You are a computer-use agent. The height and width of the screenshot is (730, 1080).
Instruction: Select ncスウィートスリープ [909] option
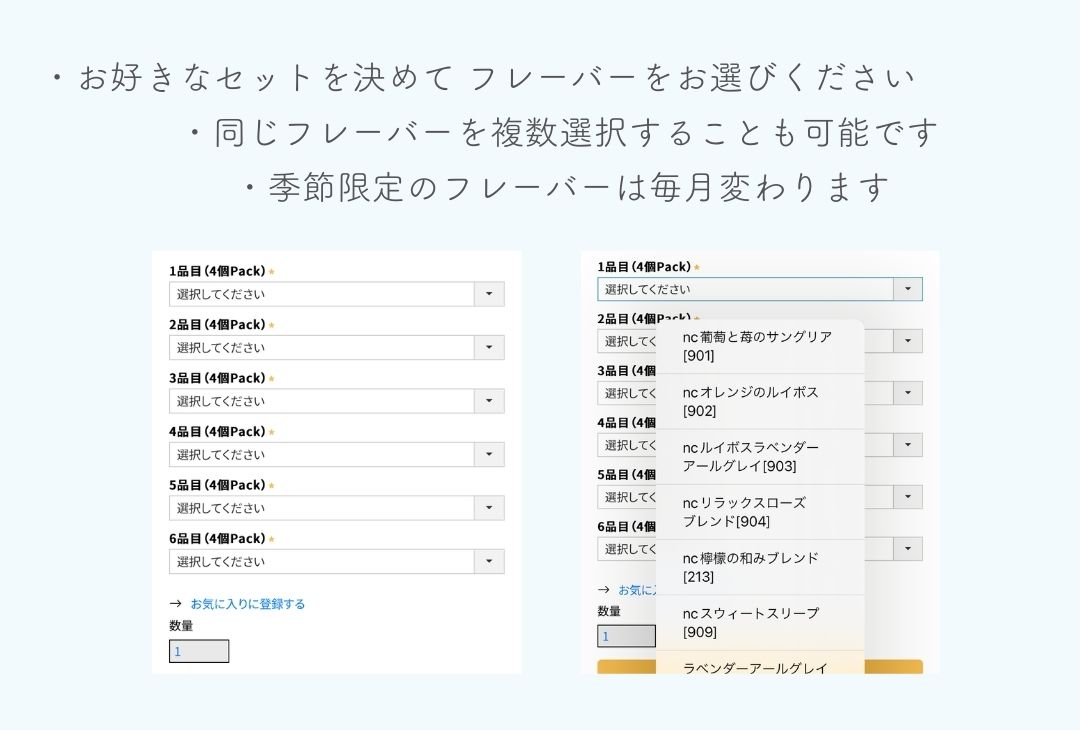tap(758, 622)
